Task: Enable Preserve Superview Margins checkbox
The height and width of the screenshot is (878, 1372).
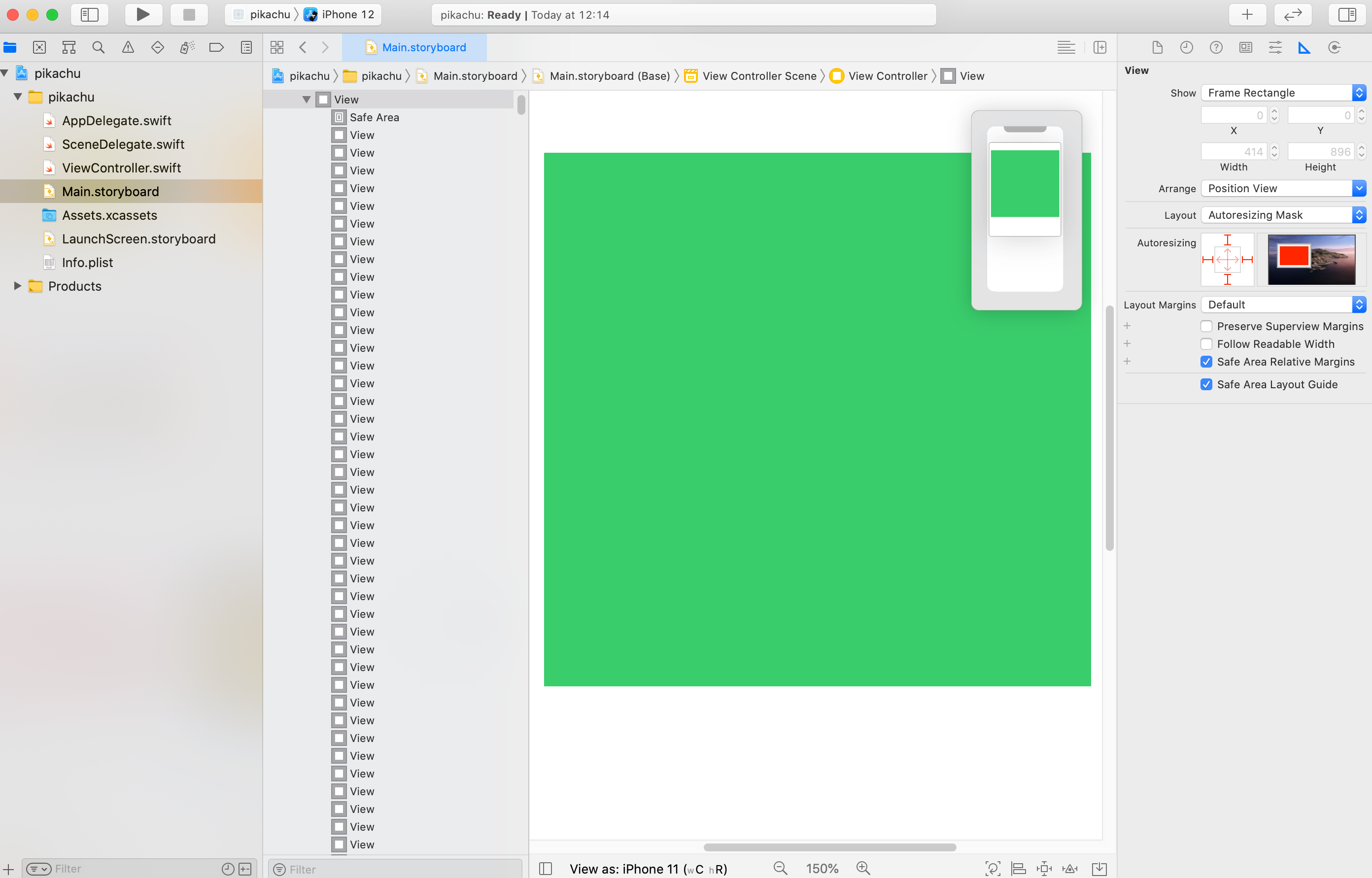Action: pos(1206,326)
